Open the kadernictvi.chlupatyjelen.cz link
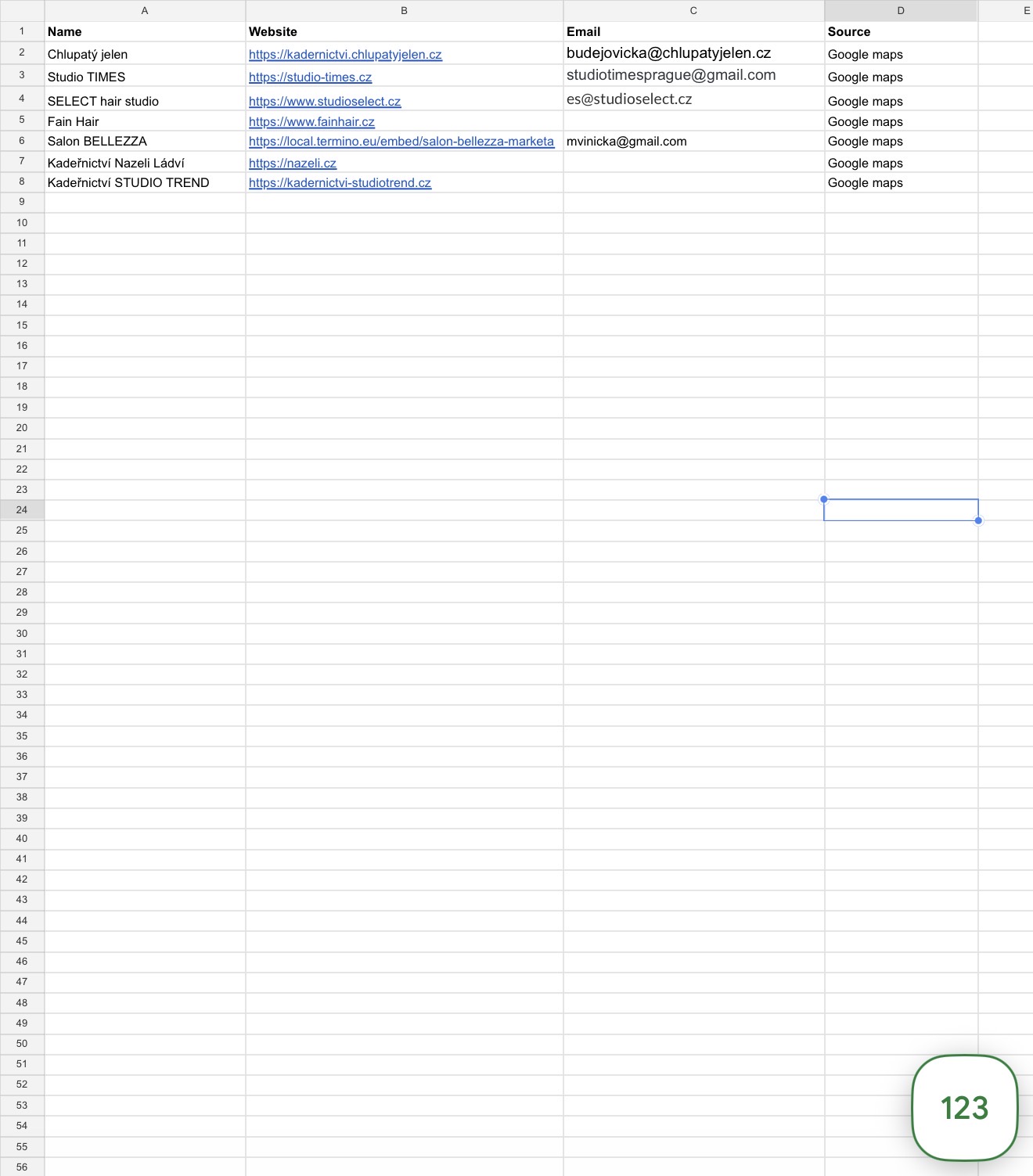 point(345,55)
